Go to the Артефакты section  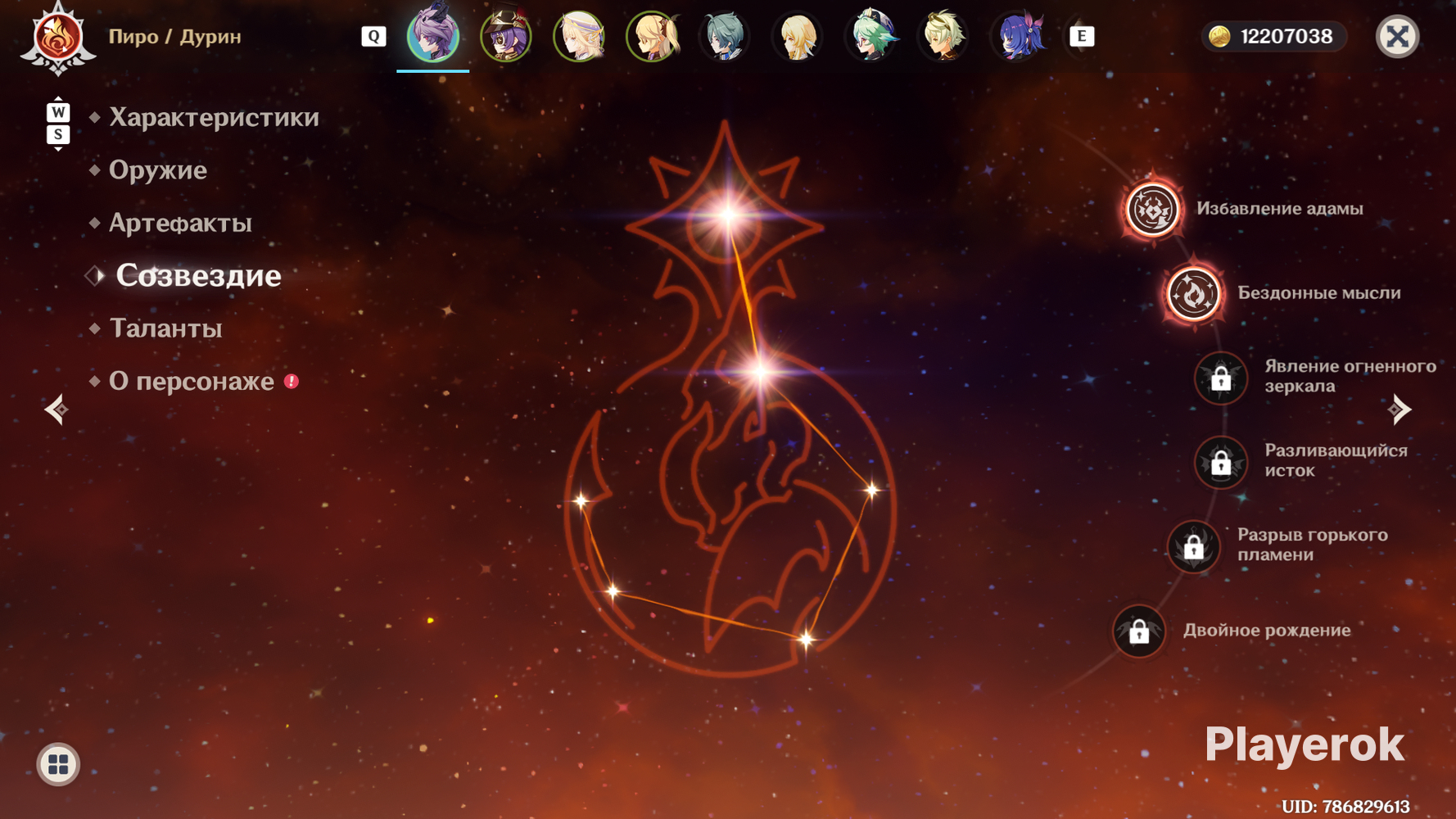point(180,223)
